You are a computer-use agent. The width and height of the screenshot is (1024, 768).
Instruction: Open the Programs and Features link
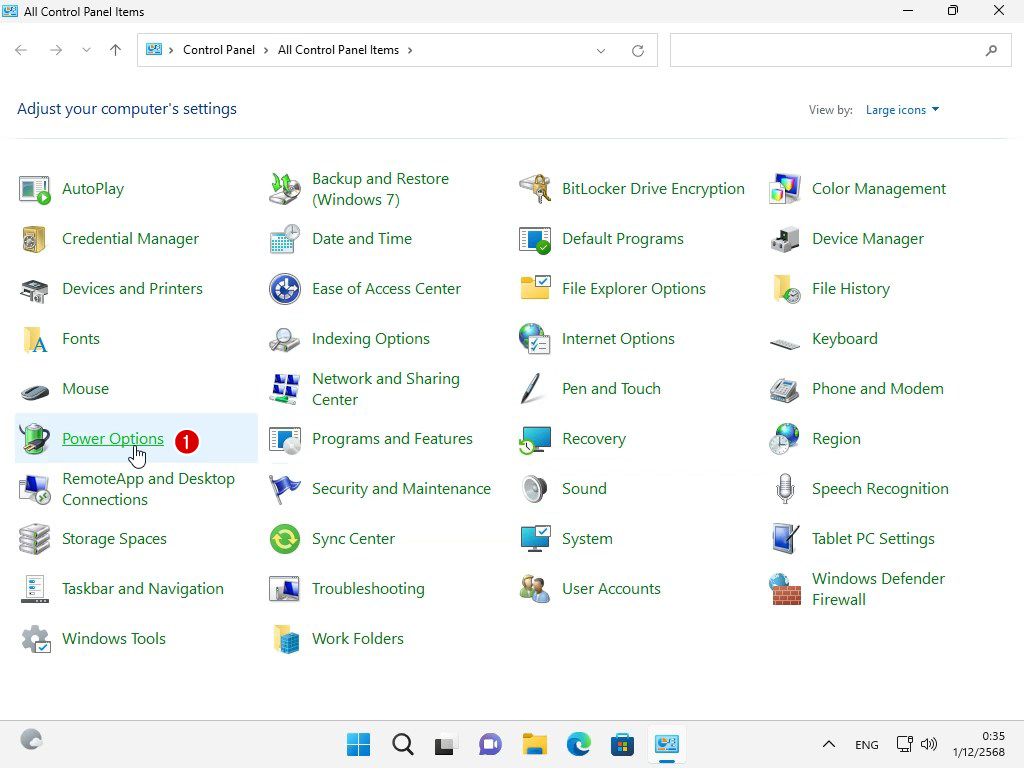click(x=392, y=439)
